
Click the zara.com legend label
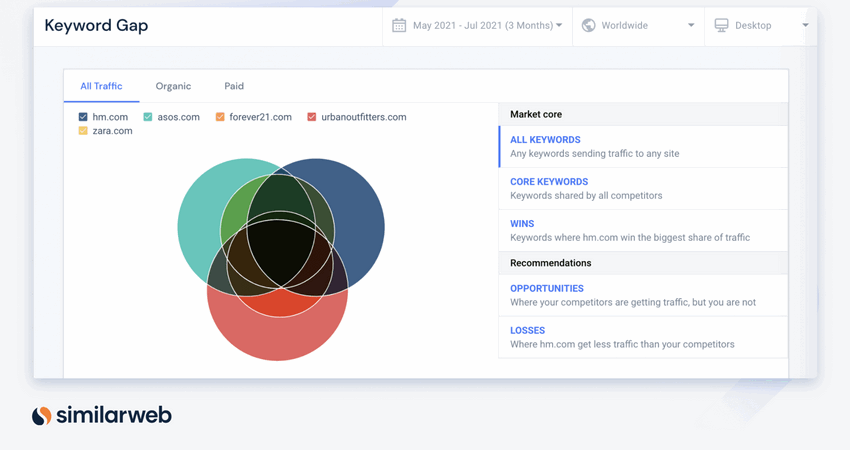(112, 131)
